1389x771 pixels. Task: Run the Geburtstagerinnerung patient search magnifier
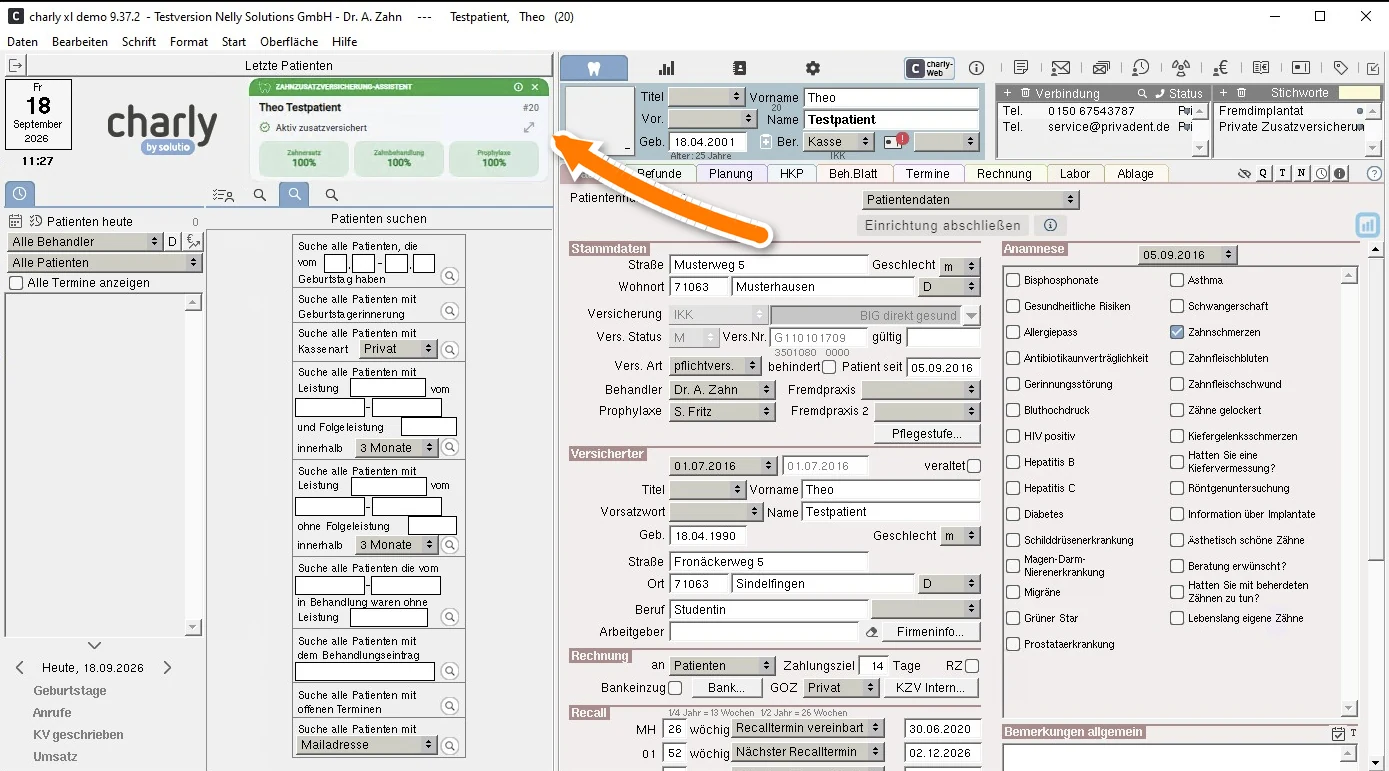click(450, 311)
